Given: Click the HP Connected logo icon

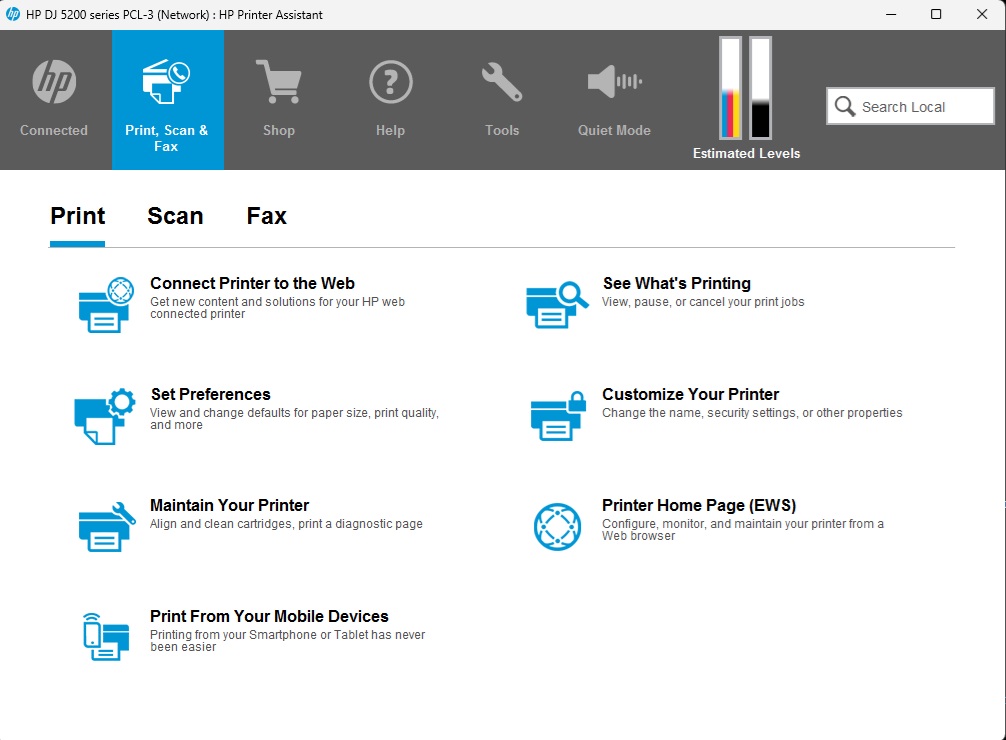Looking at the screenshot, I should pos(54,82).
